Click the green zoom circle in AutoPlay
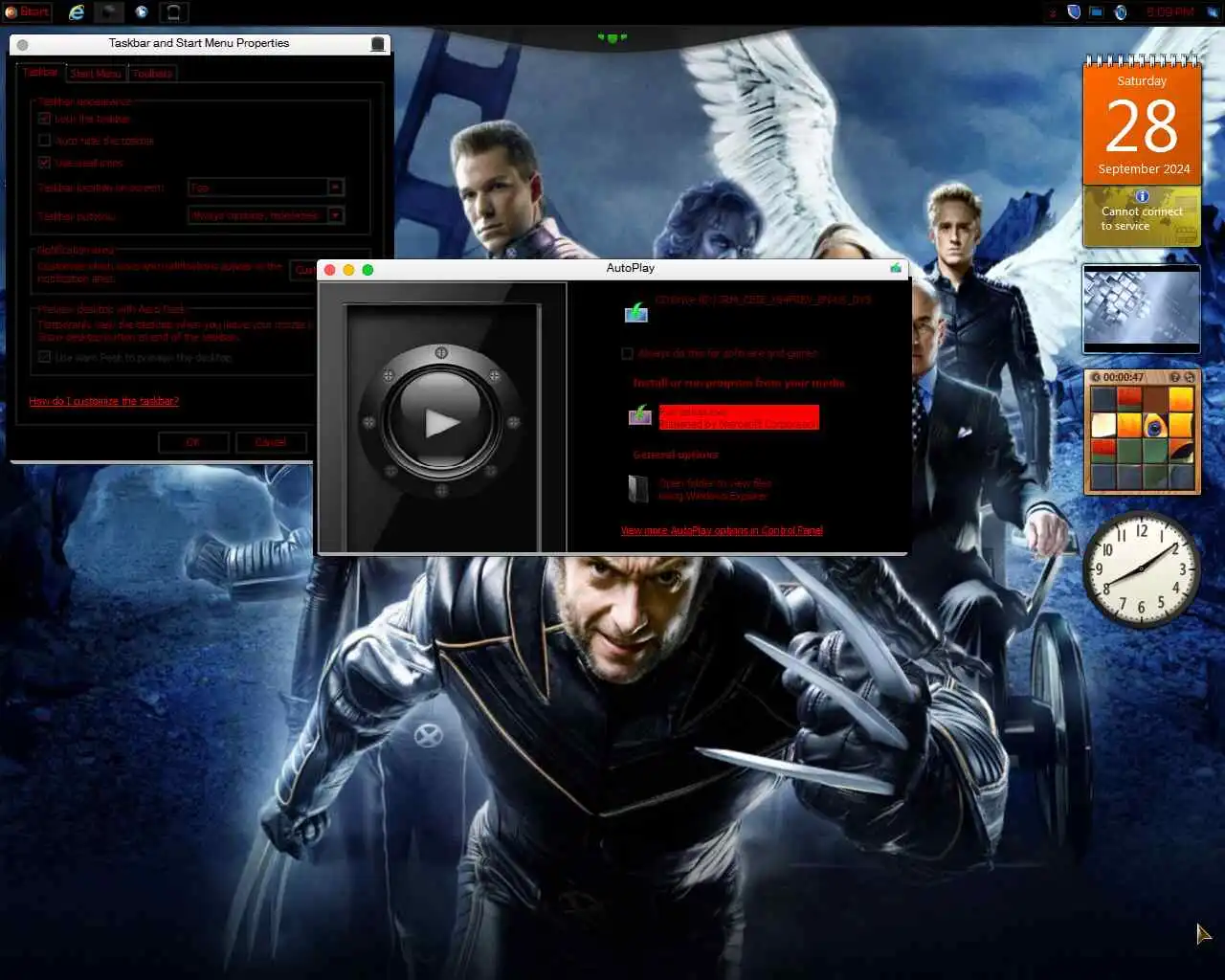This screenshot has width=1225, height=980. (x=367, y=270)
